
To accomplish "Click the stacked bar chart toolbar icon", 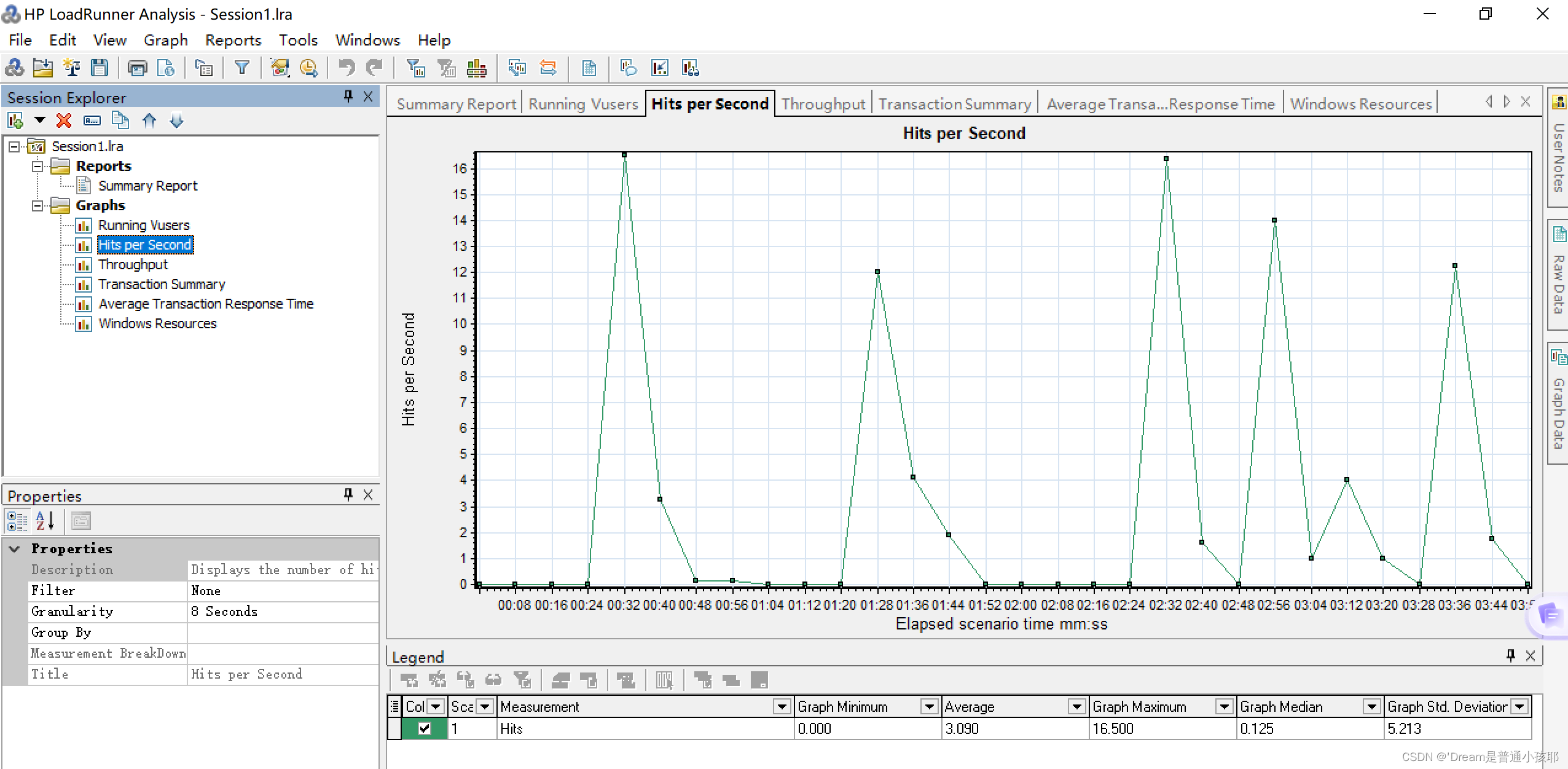I will pyautogui.click(x=477, y=68).
